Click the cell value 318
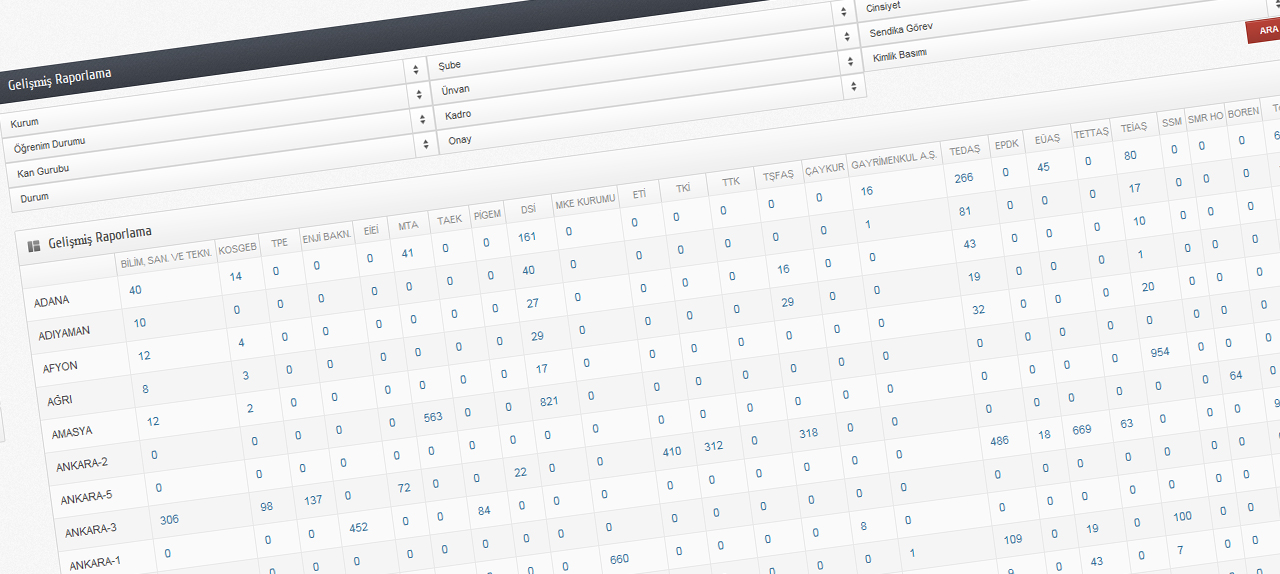The width and height of the screenshot is (1280, 574). pos(808,433)
